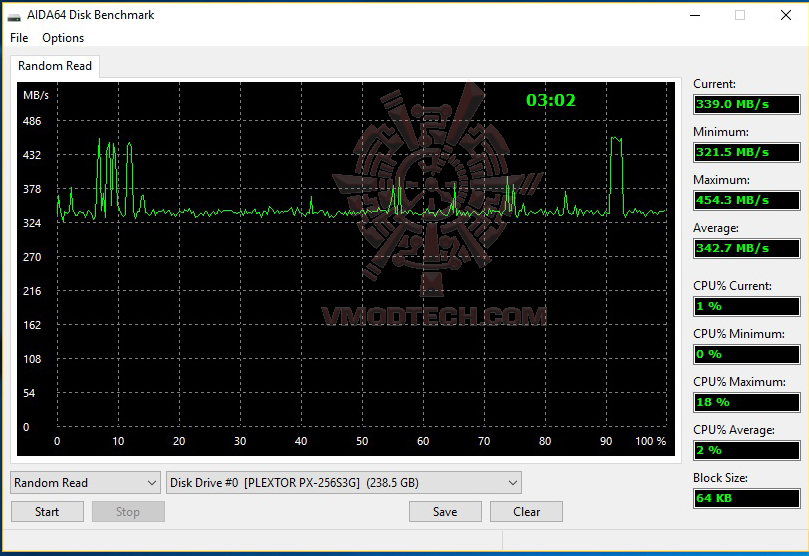Click the Start benchmark button
809x556 pixels.
(47, 512)
